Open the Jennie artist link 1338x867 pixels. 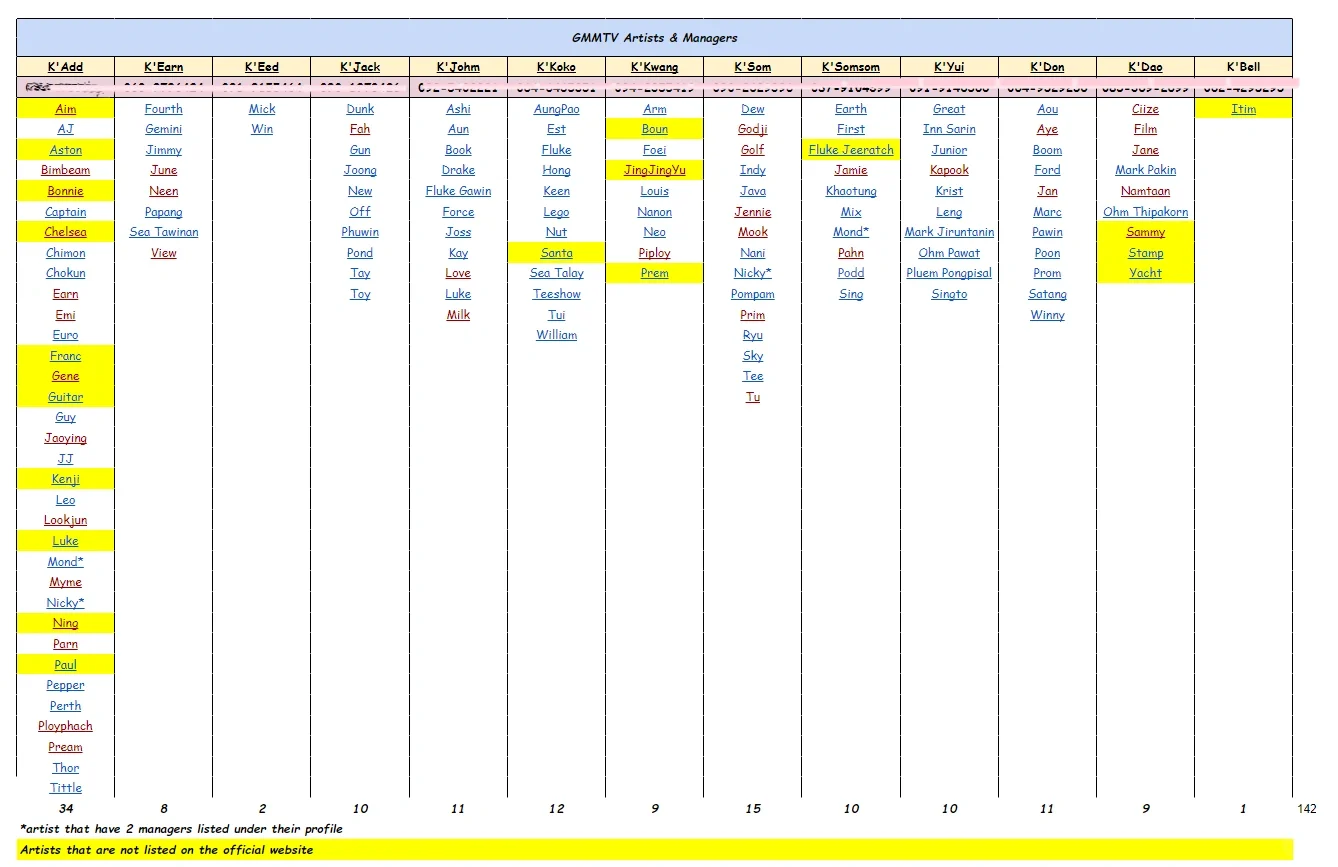pyautogui.click(x=753, y=212)
